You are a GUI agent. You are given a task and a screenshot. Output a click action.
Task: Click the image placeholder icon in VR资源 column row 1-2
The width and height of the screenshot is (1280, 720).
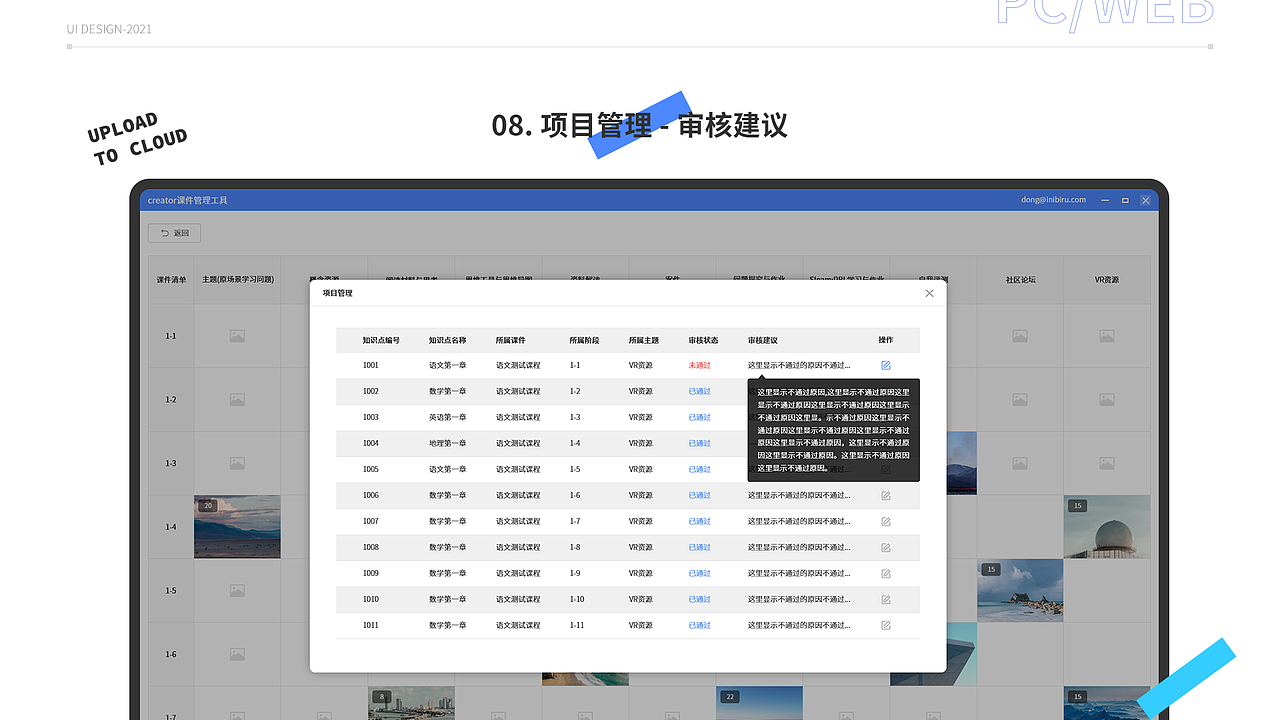click(1106, 399)
